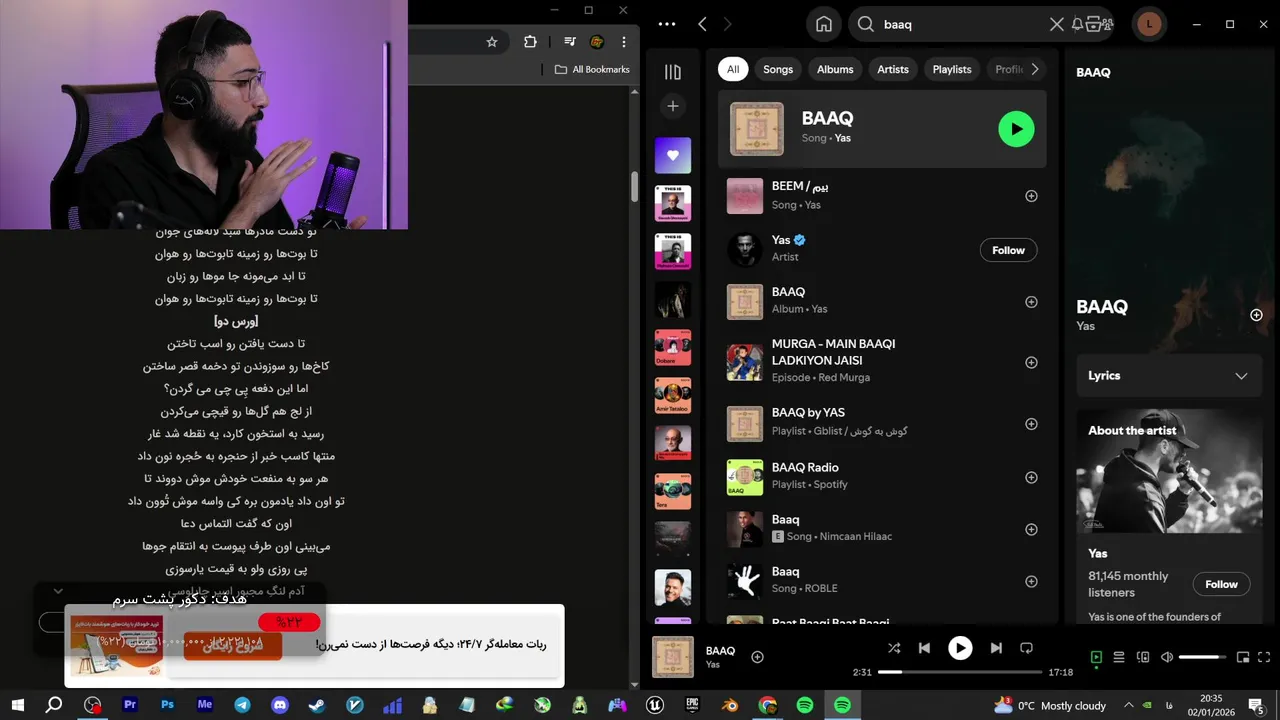Open the now-playing BAAQ cover thumbnail
The height and width of the screenshot is (720, 1280).
(x=673, y=657)
